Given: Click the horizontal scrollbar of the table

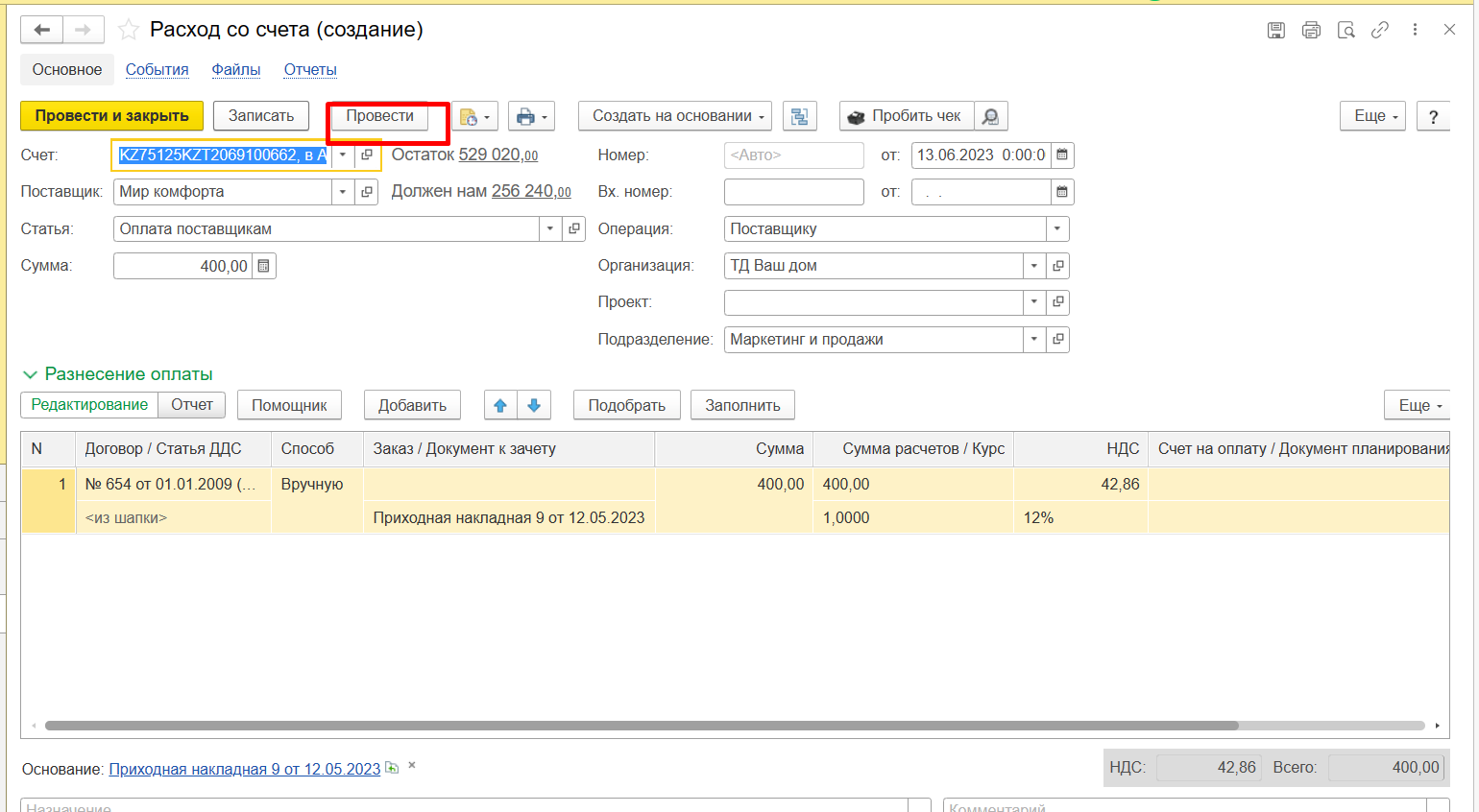Looking at the screenshot, I should point(641,726).
